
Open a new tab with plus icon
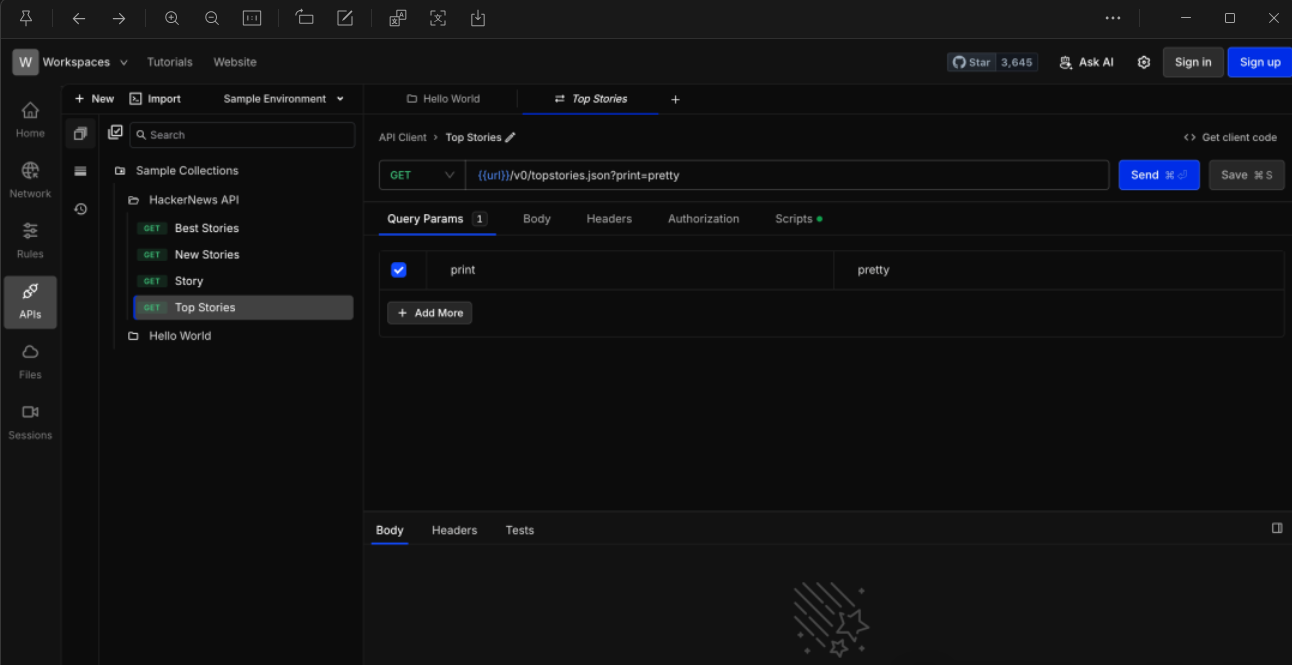click(675, 99)
